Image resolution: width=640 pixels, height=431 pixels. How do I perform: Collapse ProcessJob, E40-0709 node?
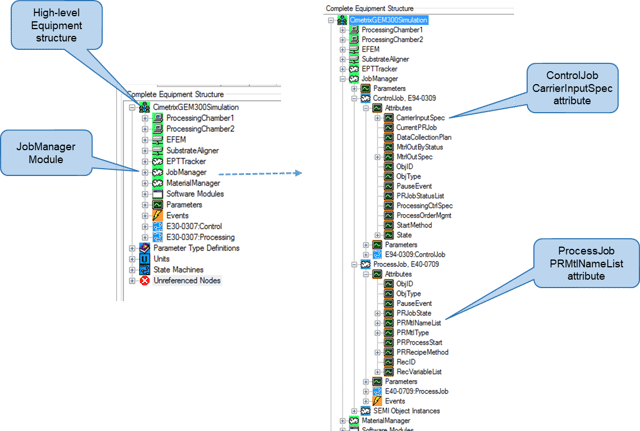point(354,264)
